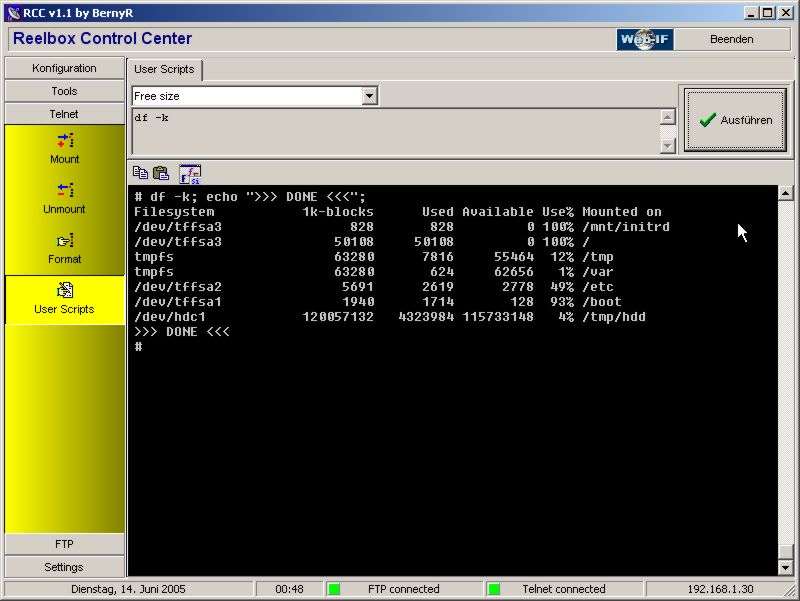800x601 pixels.
Task: Click the /dev/hdc1 filesystem entry
Action: point(170,317)
